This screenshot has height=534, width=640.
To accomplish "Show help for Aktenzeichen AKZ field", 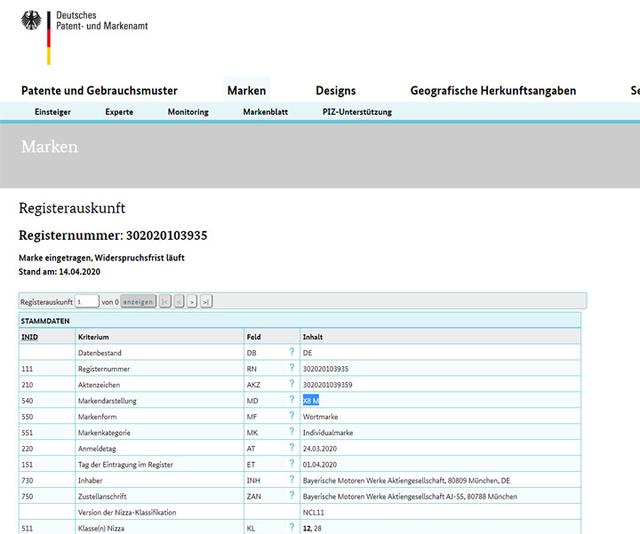I will coord(292,385).
